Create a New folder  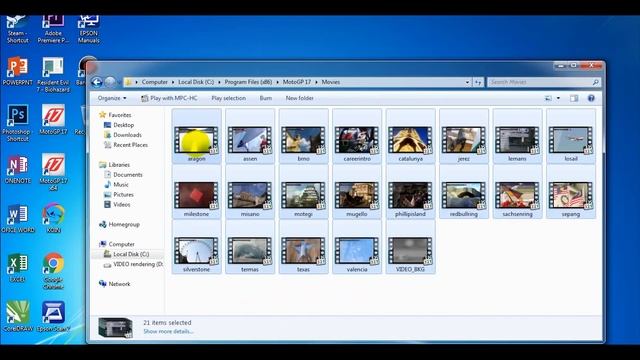click(x=300, y=98)
